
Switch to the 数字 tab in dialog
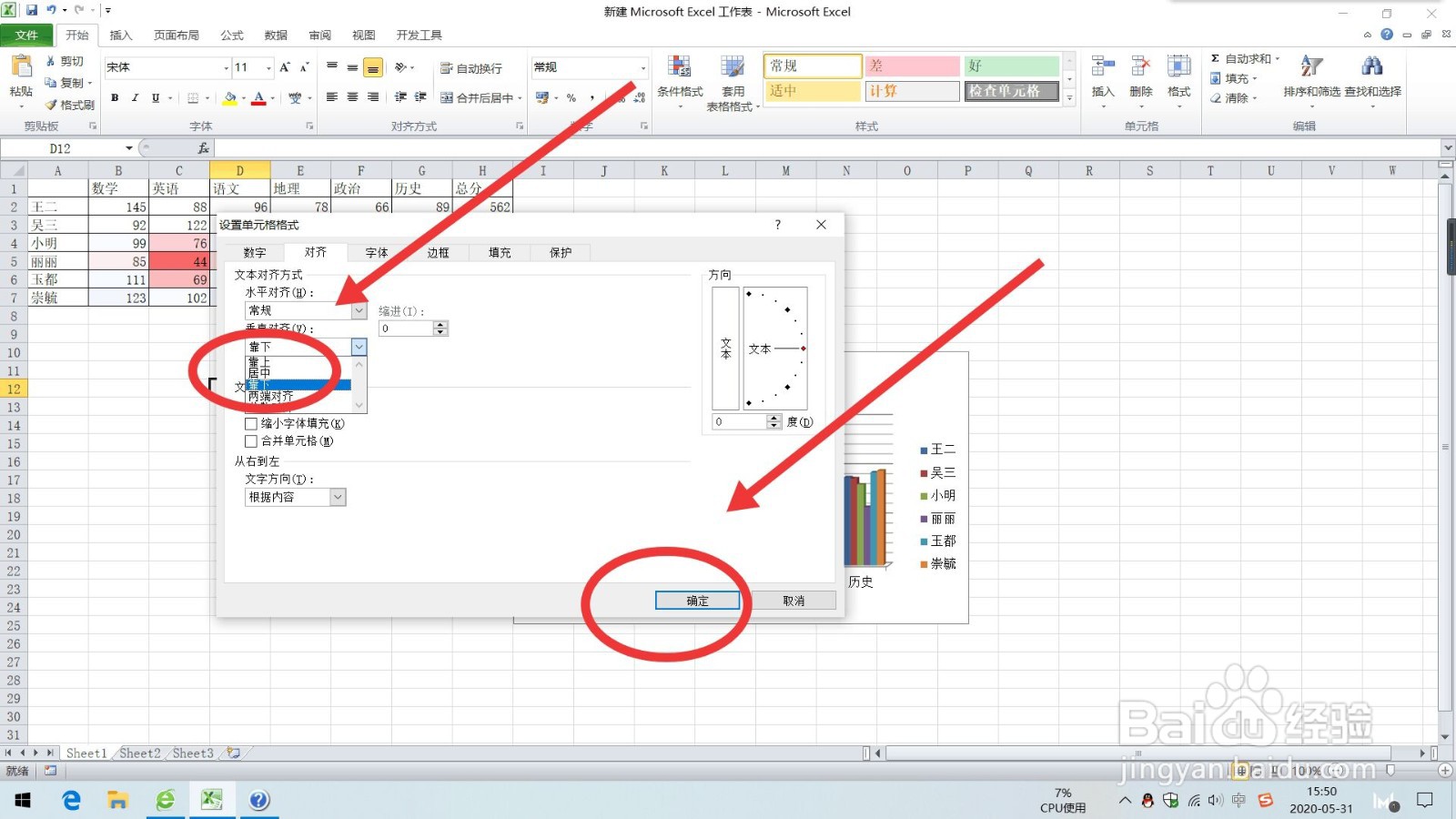pyautogui.click(x=255, y=253)
